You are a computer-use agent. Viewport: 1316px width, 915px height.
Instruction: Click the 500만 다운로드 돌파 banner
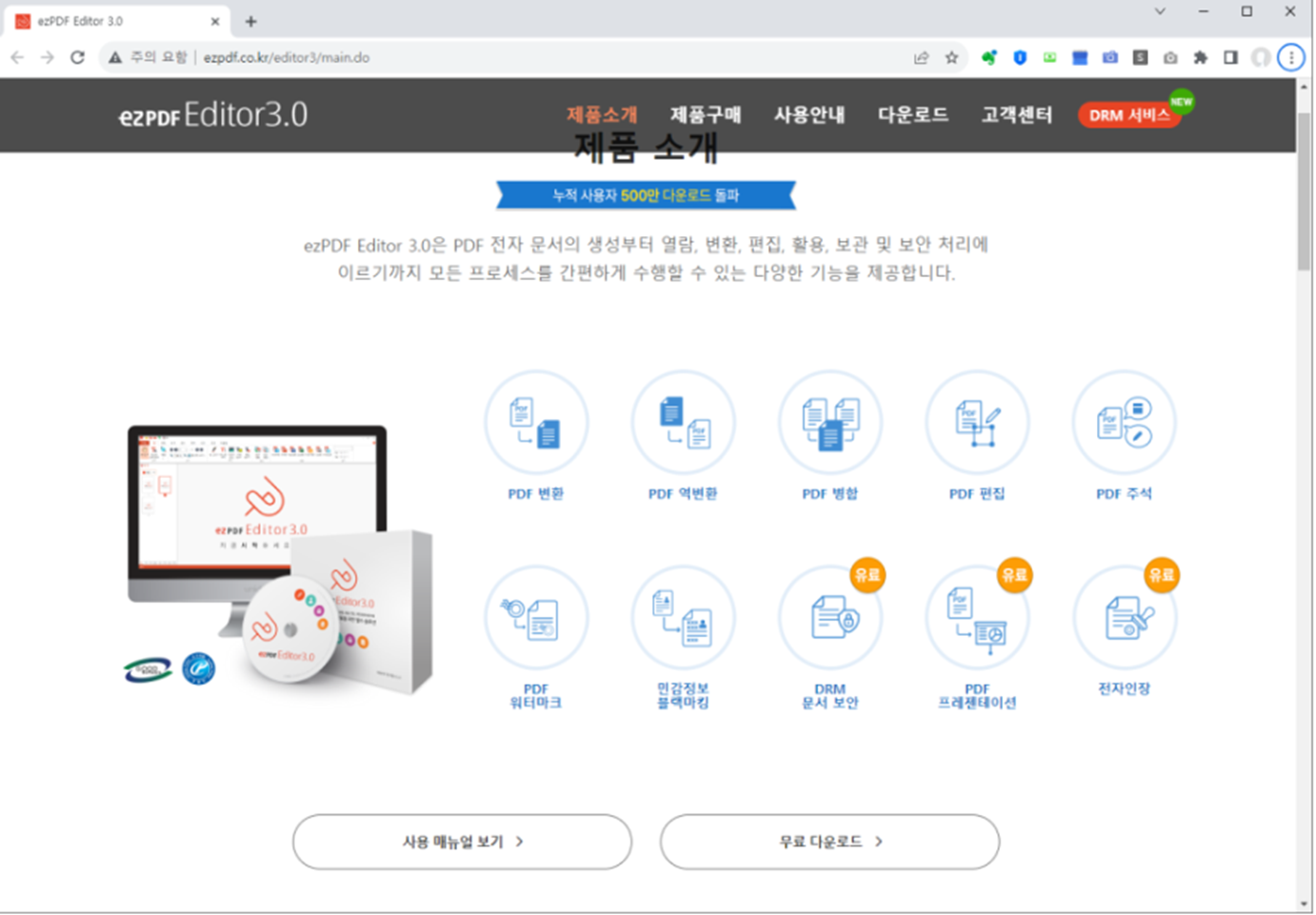tap(646, 195)
